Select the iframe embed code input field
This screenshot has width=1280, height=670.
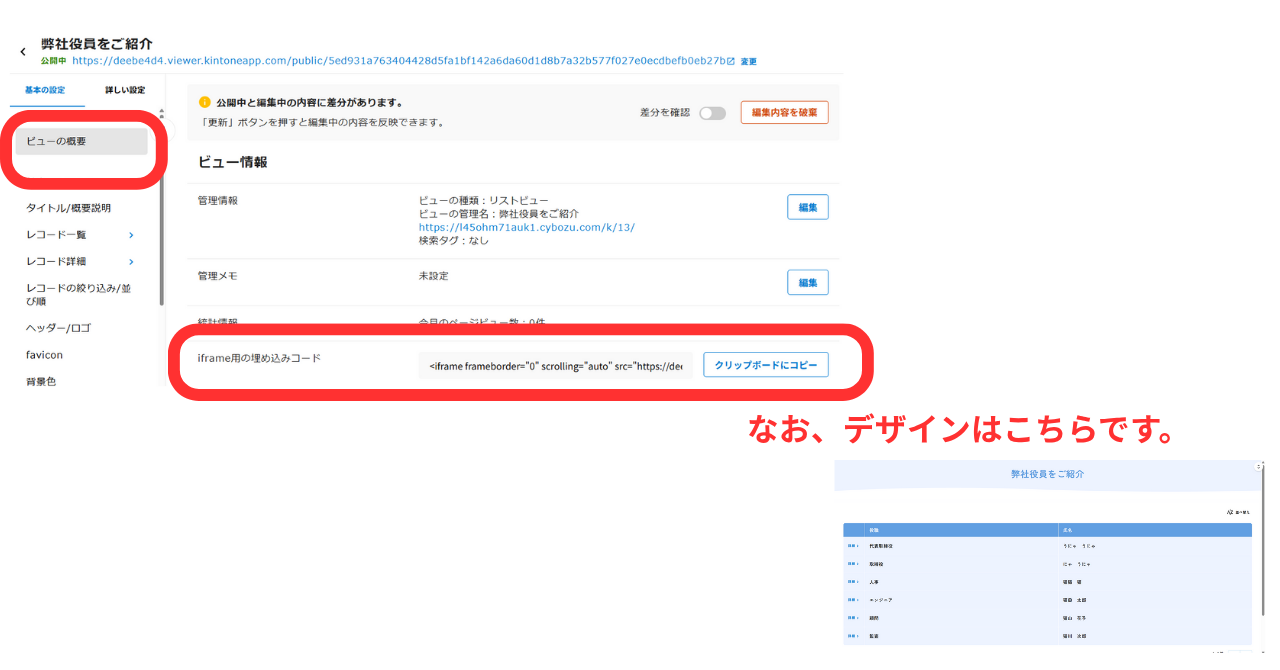555,364
